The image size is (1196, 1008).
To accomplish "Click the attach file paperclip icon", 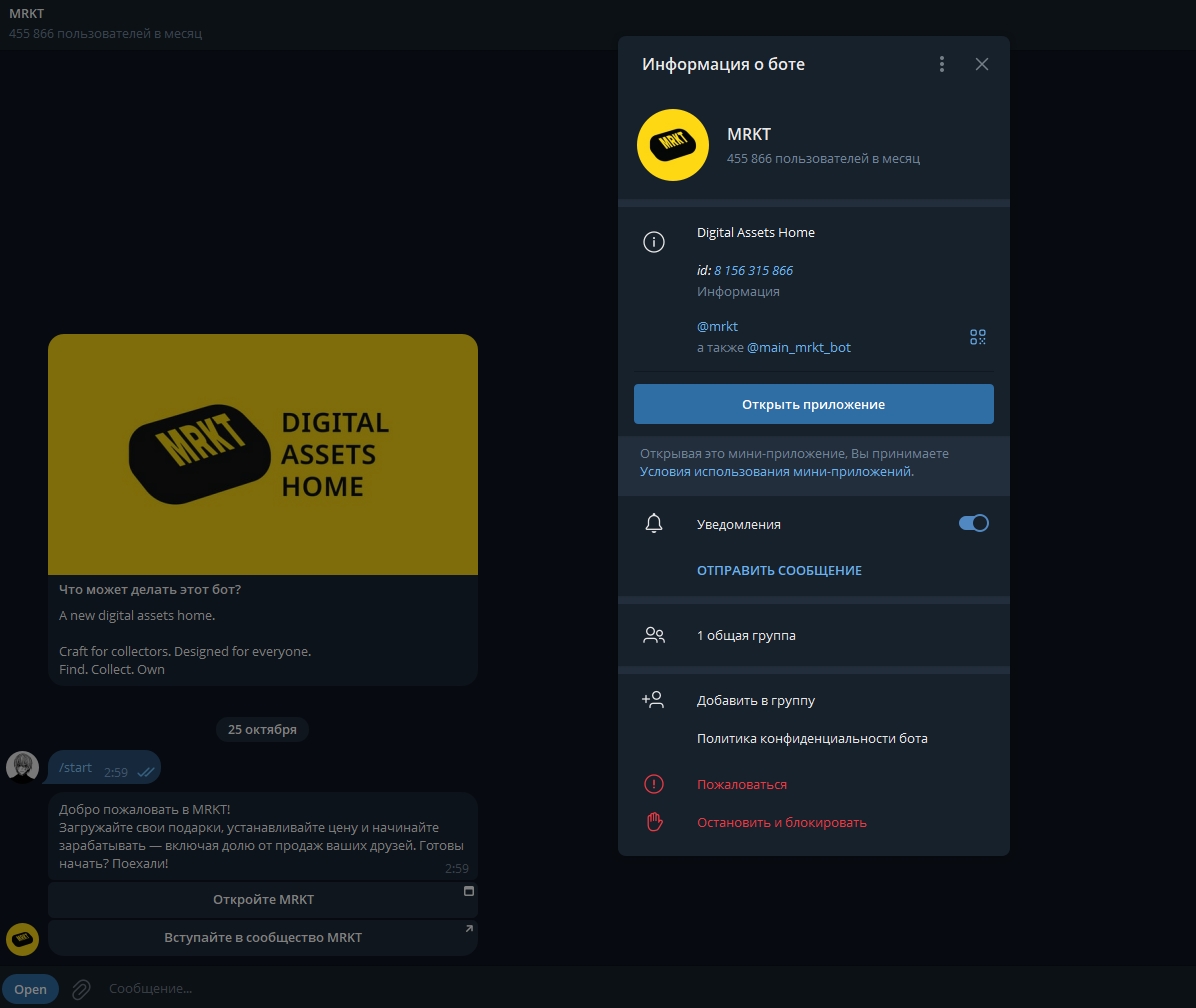I will [81, 989].
